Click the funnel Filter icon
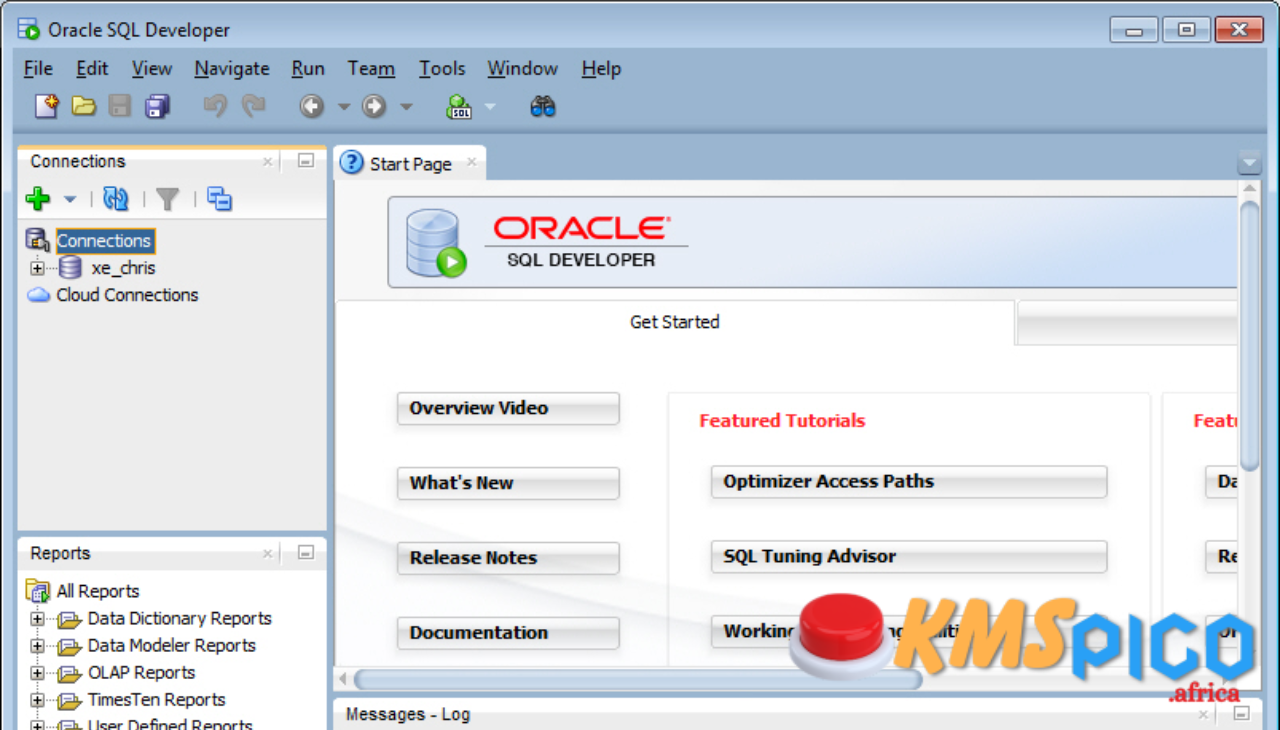This screenshot has width=1280, height=730. pyautogui.click(x=167, y=199)
